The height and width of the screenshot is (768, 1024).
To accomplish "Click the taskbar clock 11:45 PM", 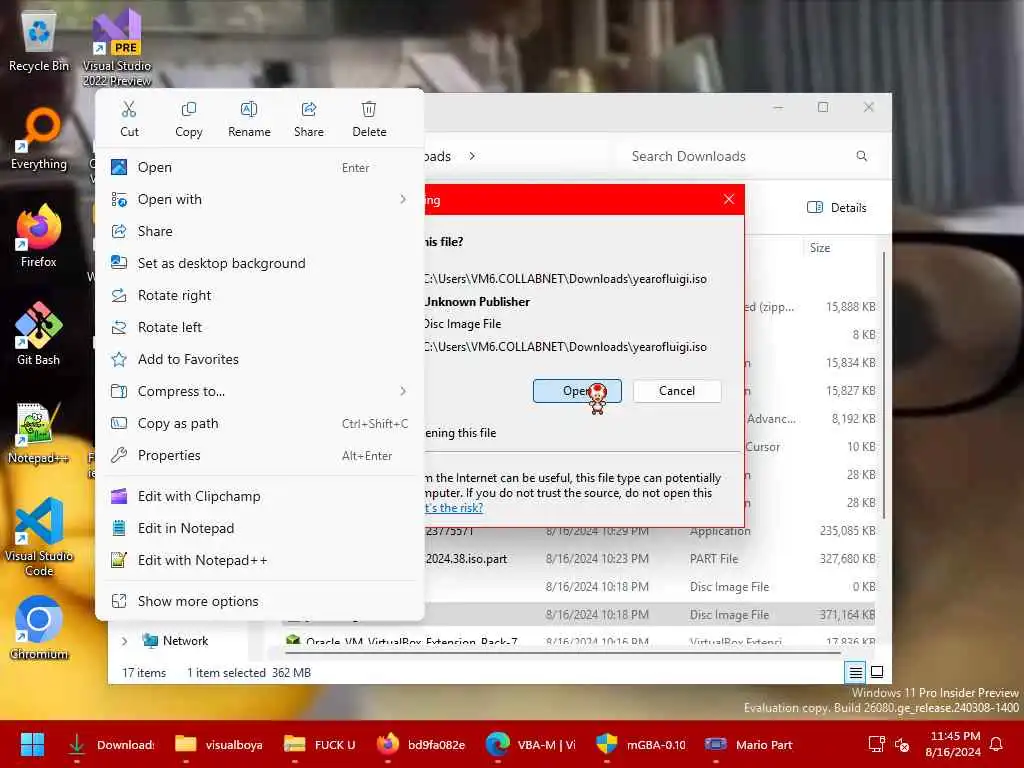I will pyautogui.click(x=953, y=744).
